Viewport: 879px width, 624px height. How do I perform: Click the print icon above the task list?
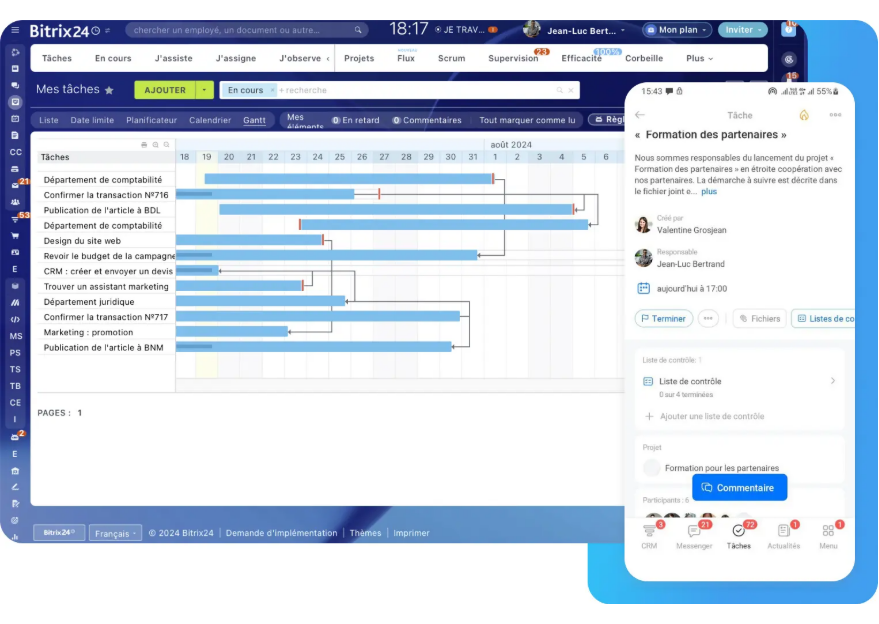[x=144, y=144]
